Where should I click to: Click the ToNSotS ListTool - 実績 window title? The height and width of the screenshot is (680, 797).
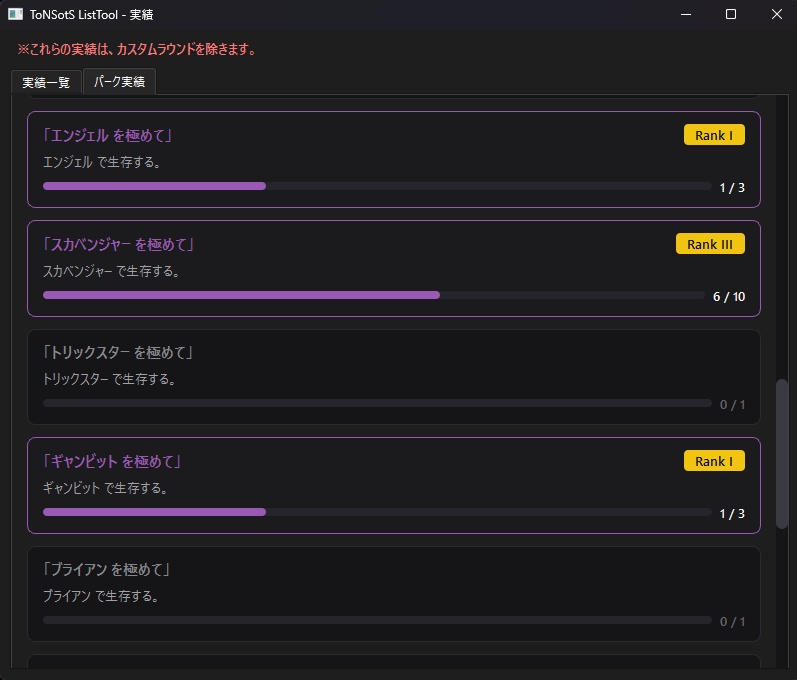point(91,15)
